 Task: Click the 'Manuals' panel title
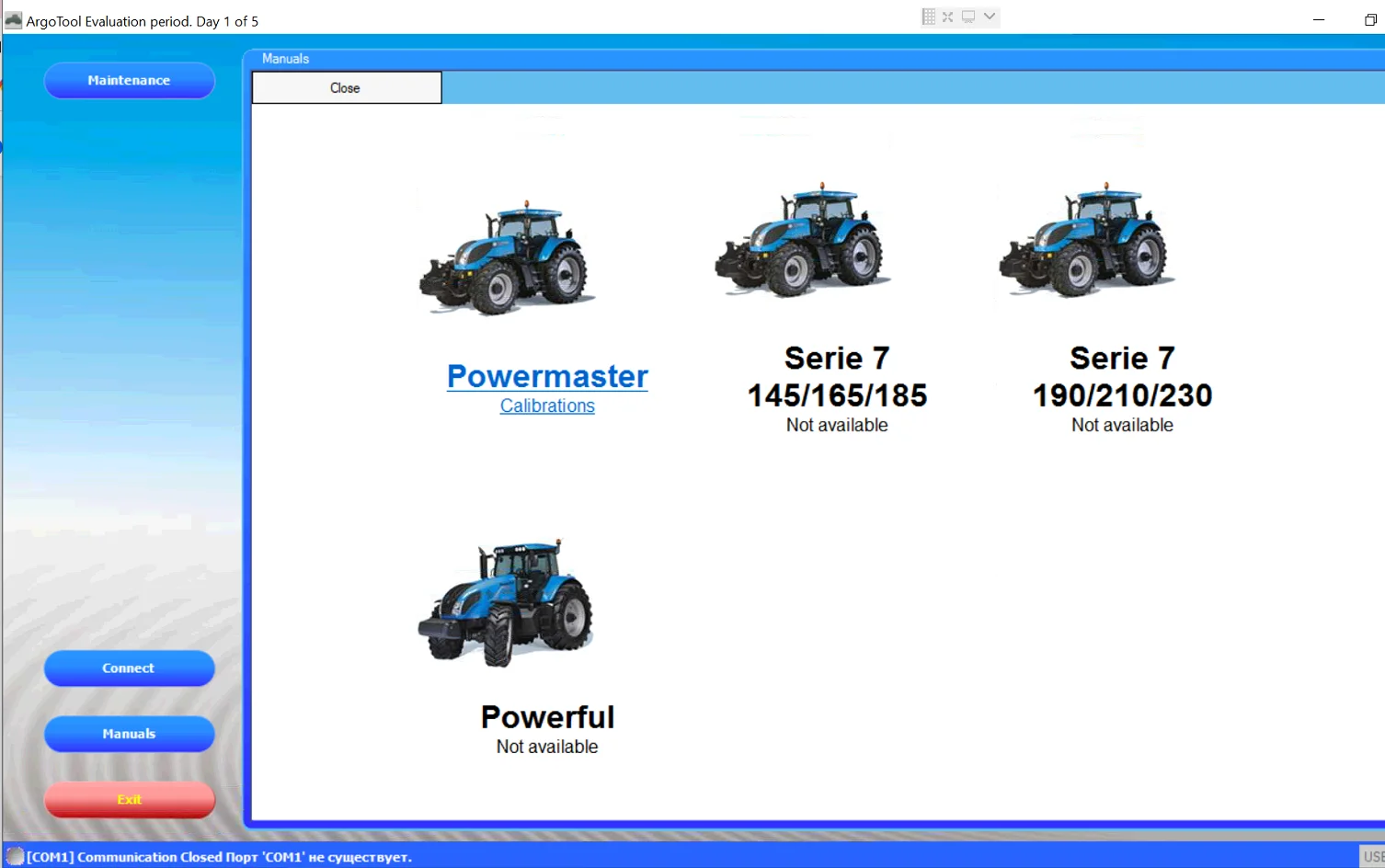coord(285,59)
